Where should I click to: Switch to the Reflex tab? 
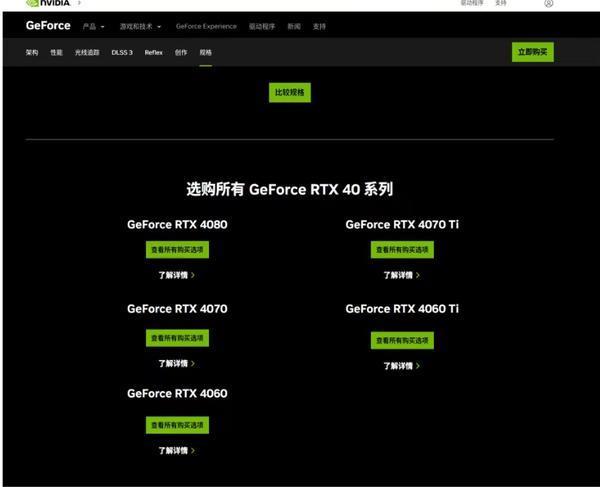pos(153,52)
